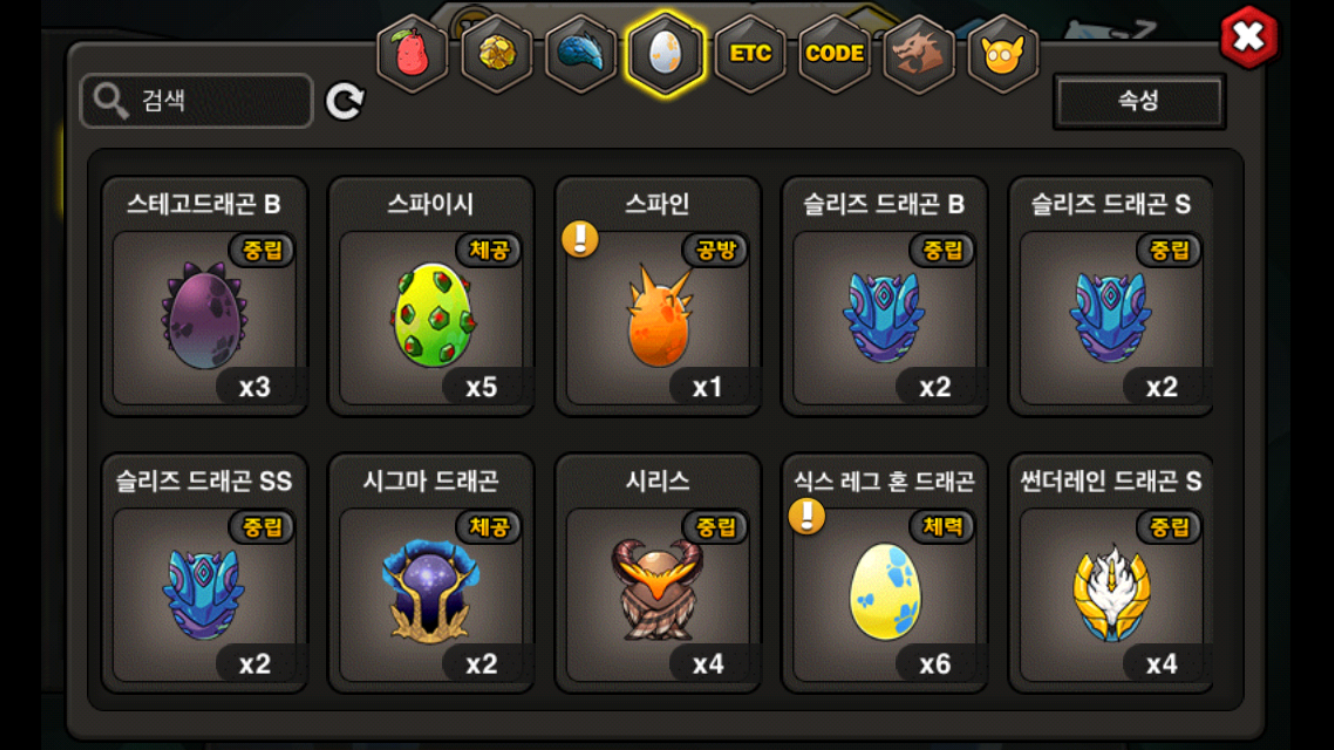This screenshot has height=750, width=1334.
Task: Open the ETC category tab
Action: pos(750,54)
